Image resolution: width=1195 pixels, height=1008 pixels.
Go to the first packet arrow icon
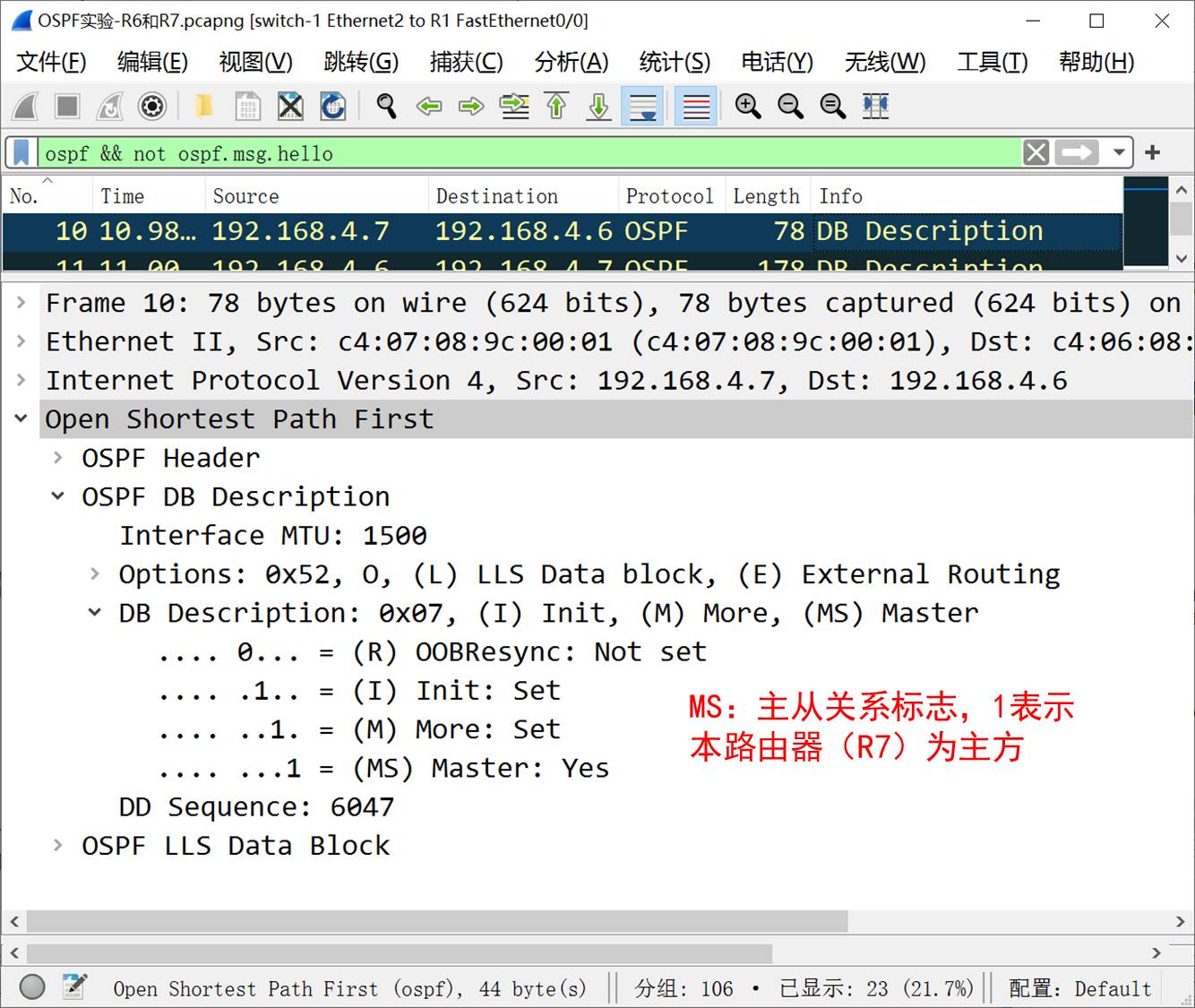pos(556,107)
